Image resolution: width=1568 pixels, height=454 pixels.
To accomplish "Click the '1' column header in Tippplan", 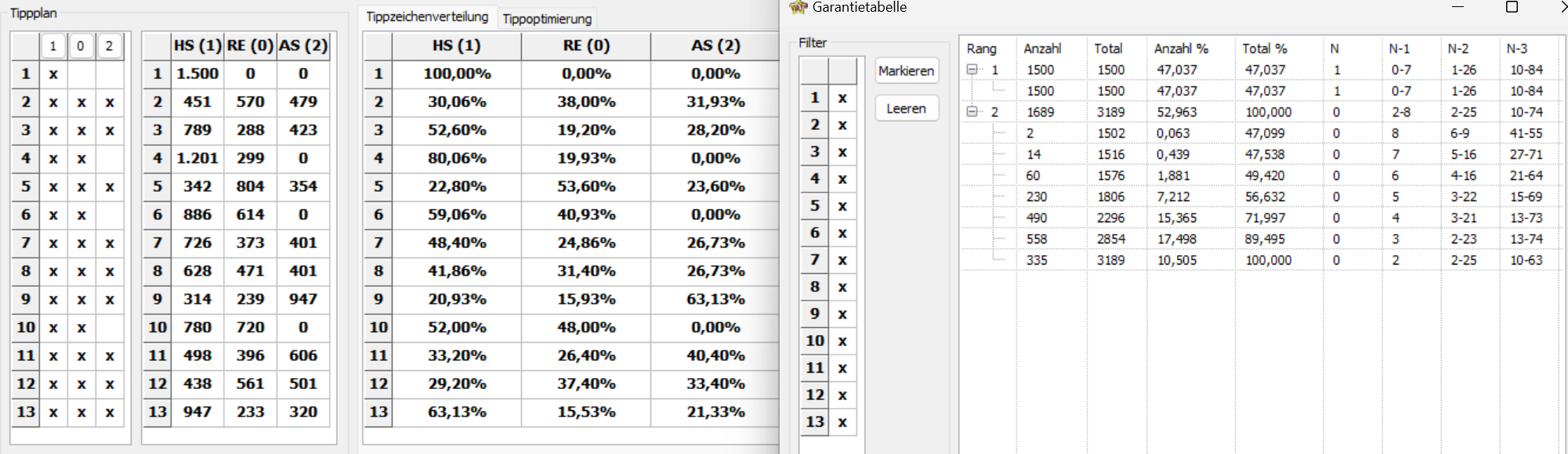I will [53, 46].
